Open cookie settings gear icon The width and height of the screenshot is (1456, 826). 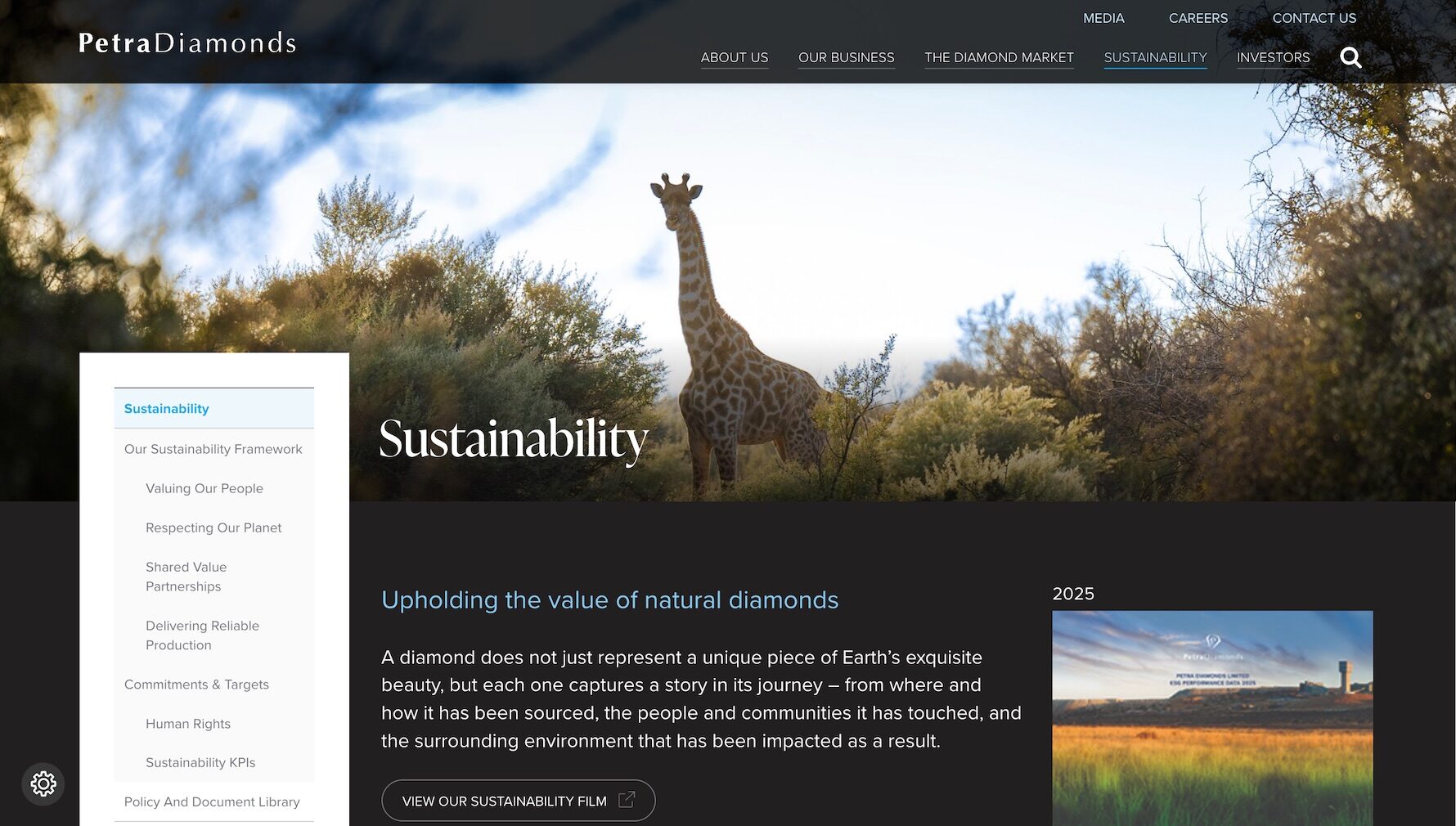click(43, 784)
